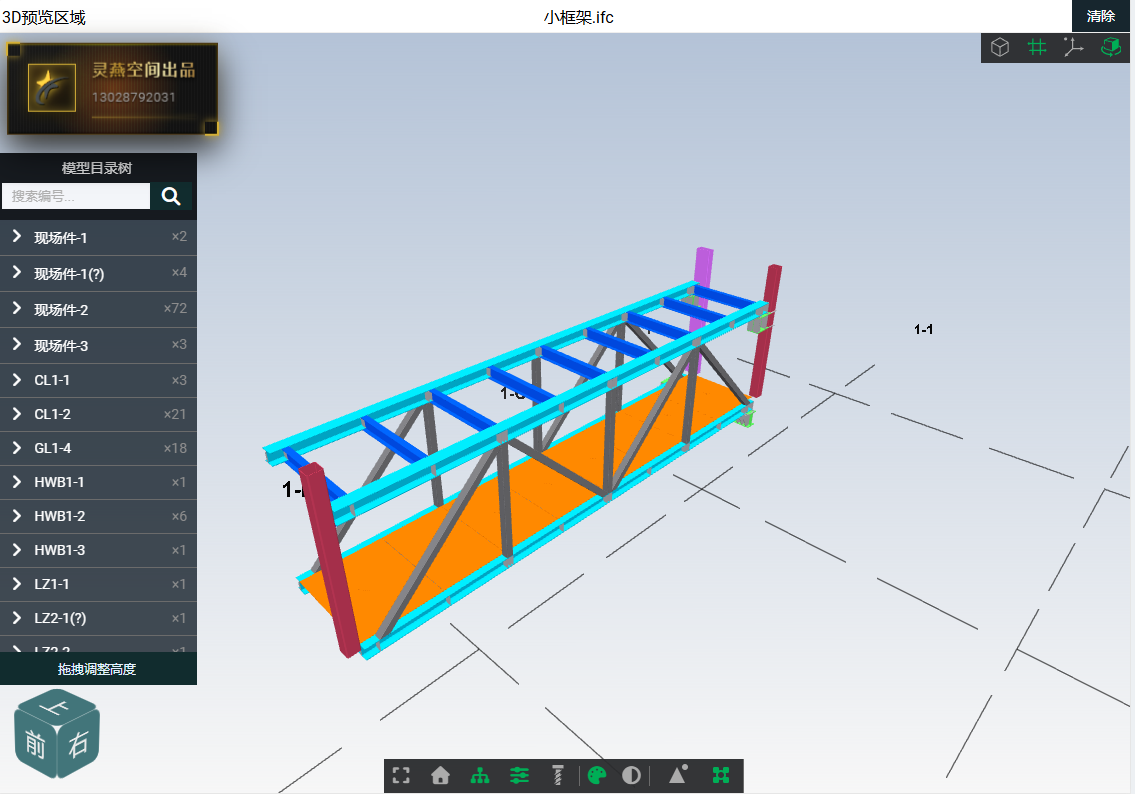The image size is (1135, 794).
Task: Click the bolt screw icon
Action: [x=558, y=776]
